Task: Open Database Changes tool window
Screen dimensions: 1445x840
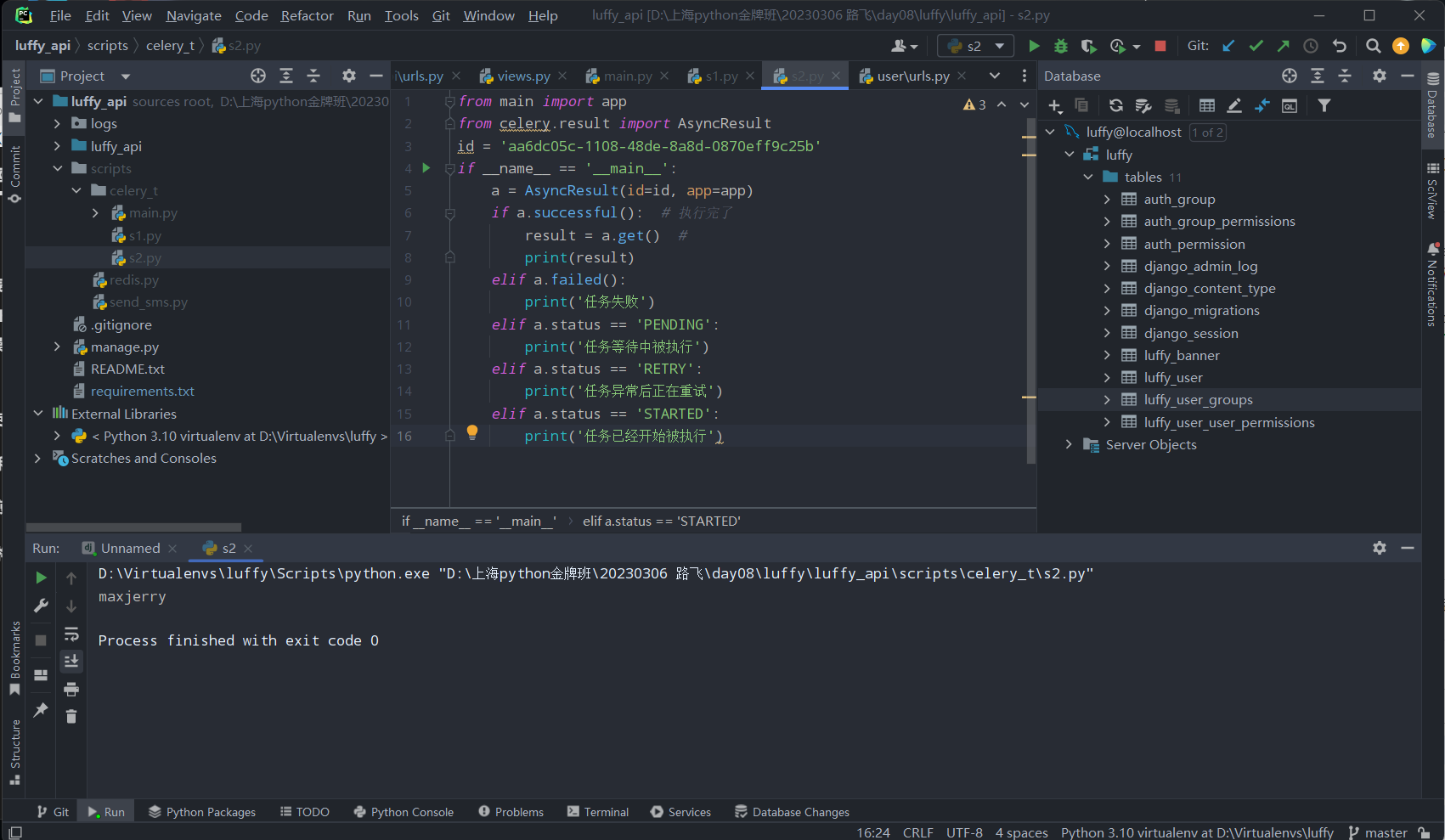Action: pyautogui.click(x=792, y=812)
